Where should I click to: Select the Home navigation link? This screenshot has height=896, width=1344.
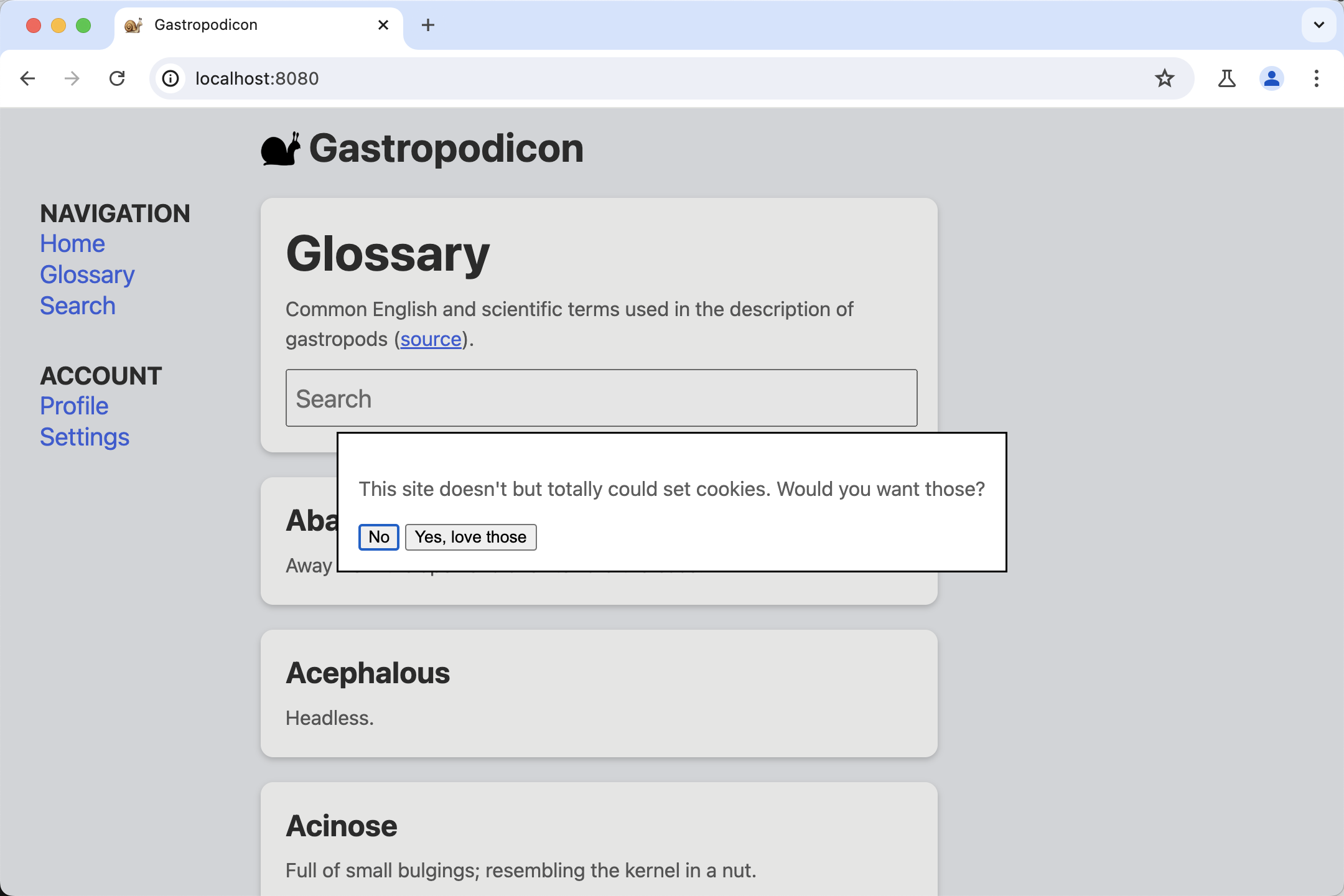point(71,243)
